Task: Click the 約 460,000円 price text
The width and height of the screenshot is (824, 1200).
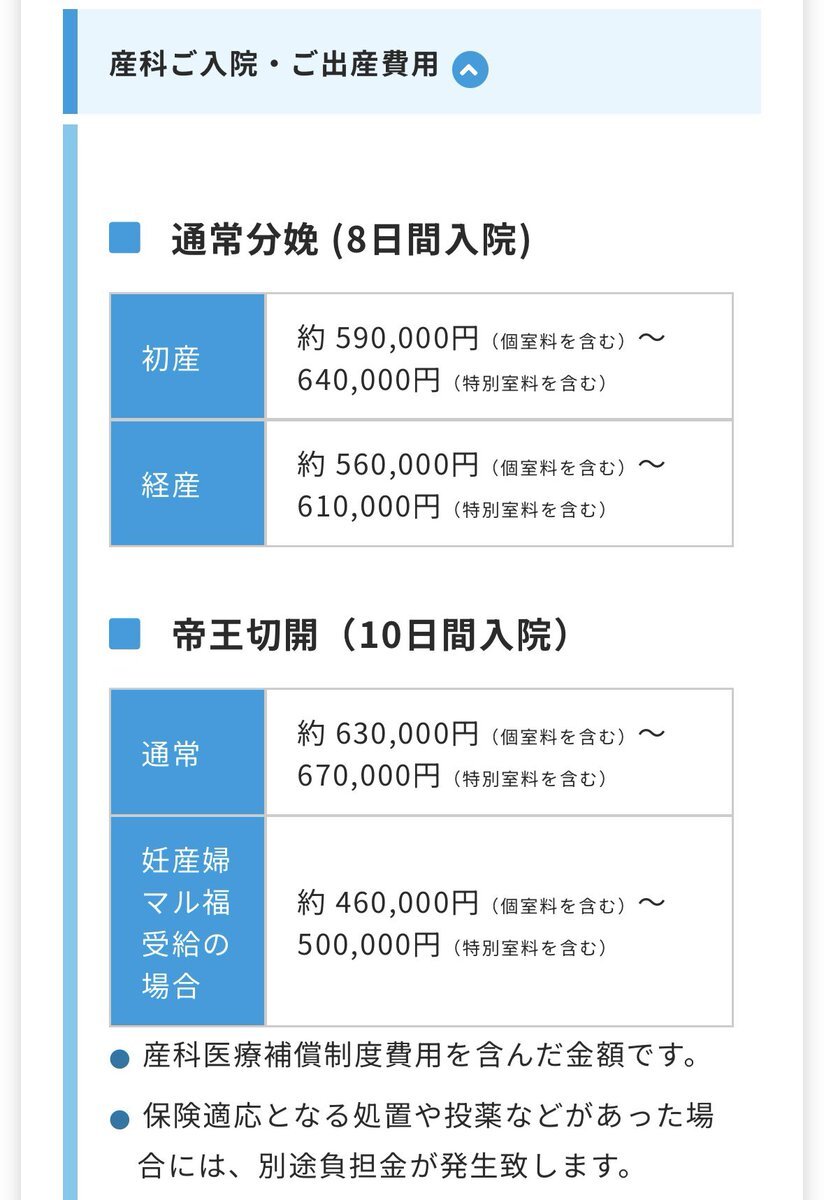Action: [388, 903]
